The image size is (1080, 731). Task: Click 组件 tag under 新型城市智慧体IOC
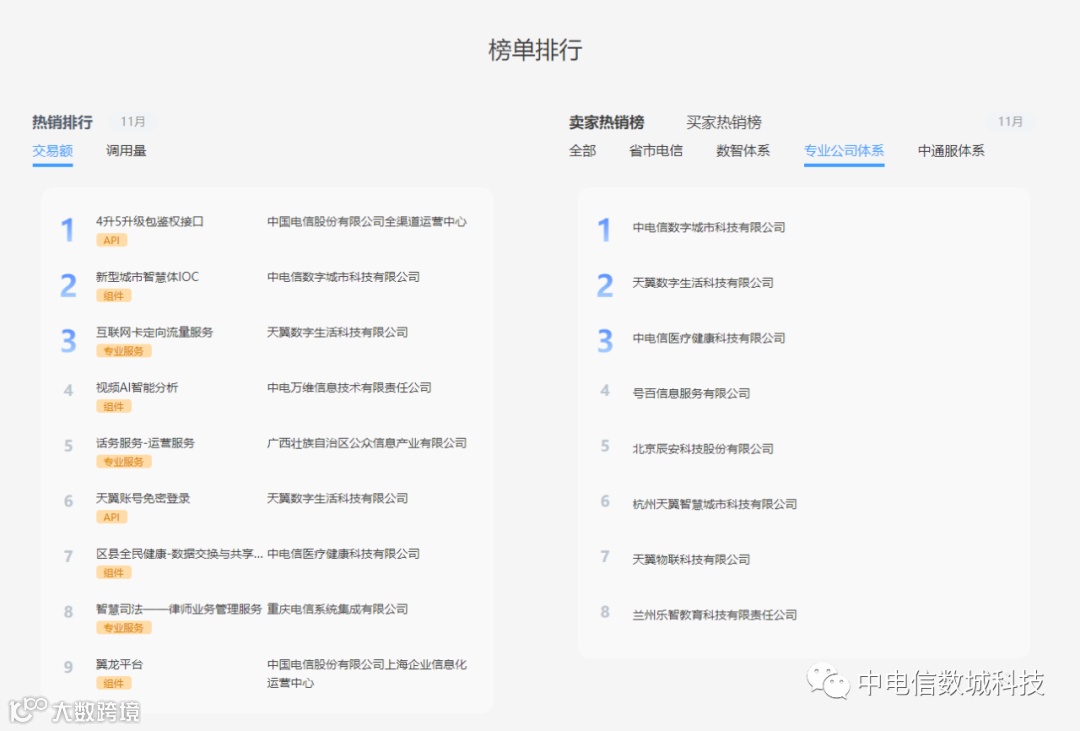click(114, 296)
